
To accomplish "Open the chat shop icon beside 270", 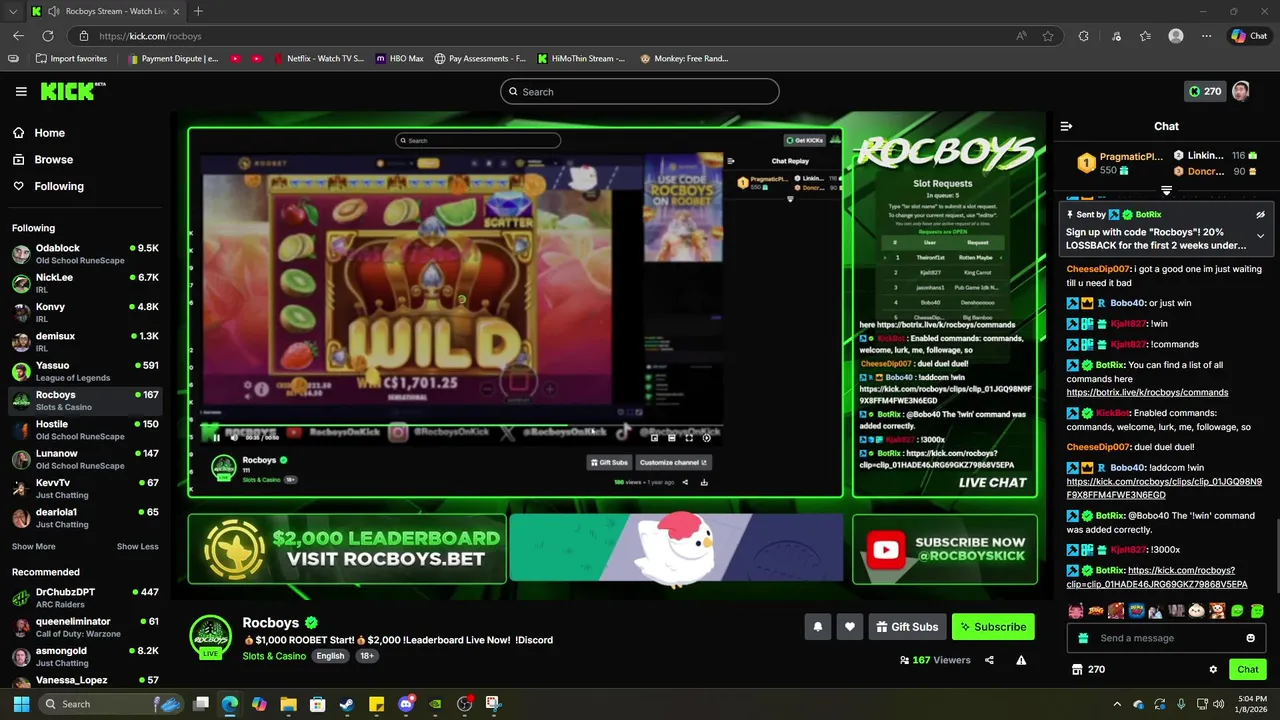I will [x=1077, y=669].
